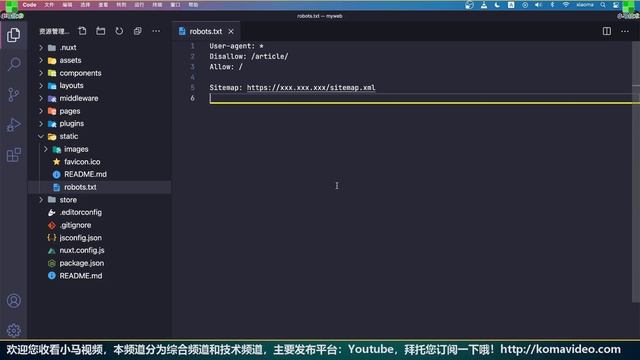Open the Extensions view
This screenshot has height=360, width=640.
13,155
